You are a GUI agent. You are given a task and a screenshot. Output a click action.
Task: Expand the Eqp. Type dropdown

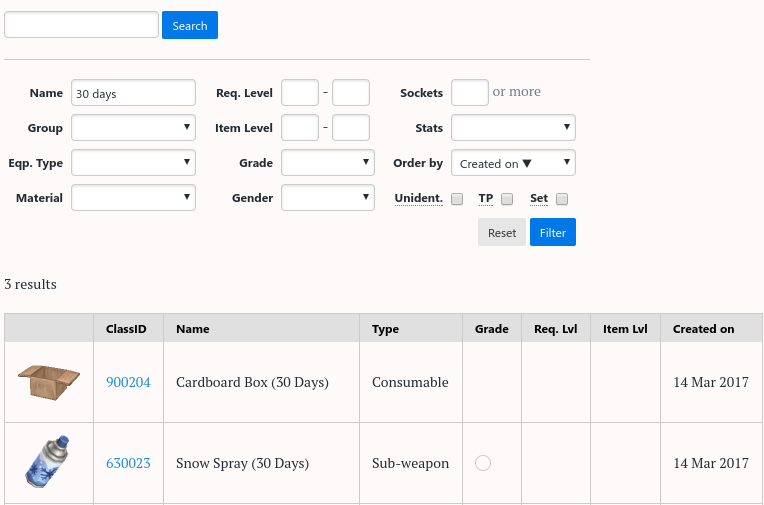[133, 163]
